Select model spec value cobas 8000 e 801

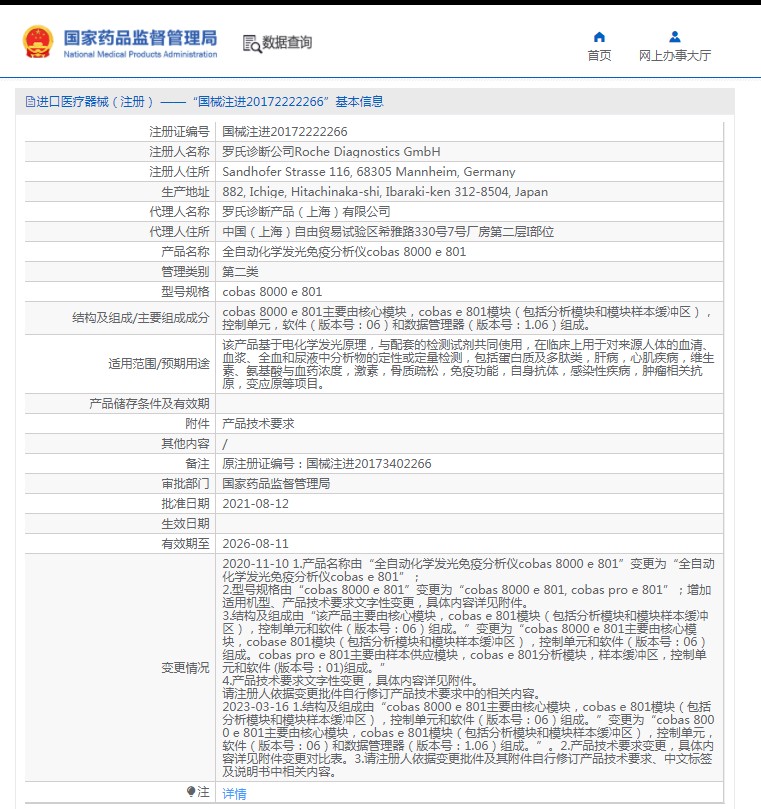click(272, 292)
